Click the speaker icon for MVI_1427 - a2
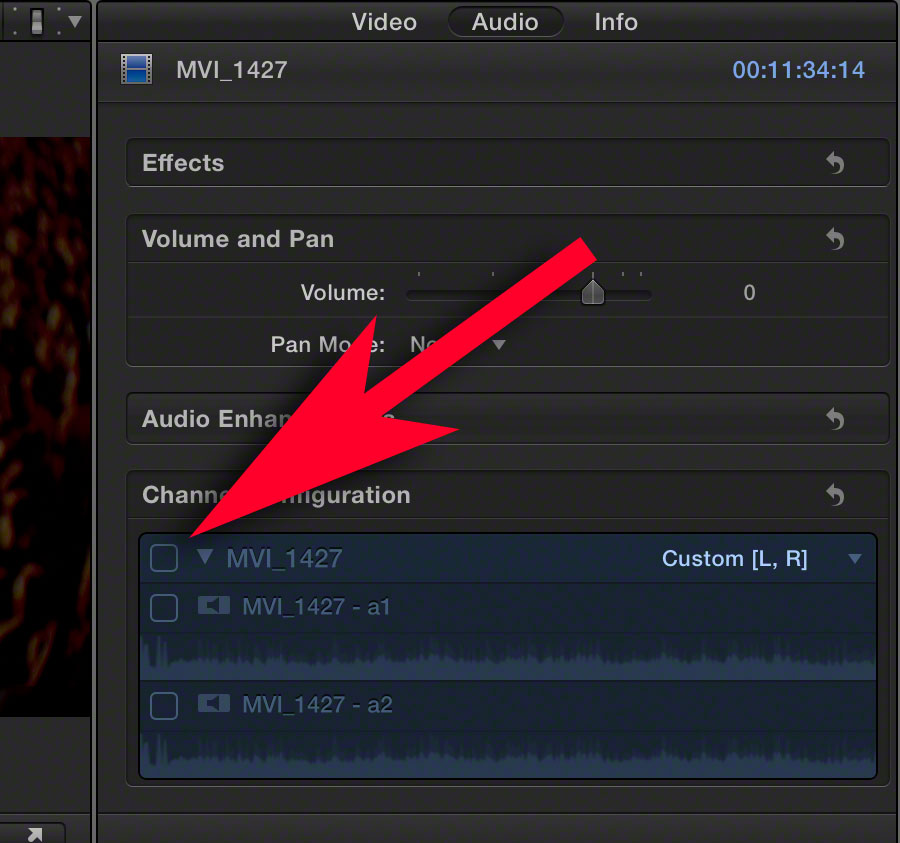This screenshot has height=843, width=900. point(214,703)
